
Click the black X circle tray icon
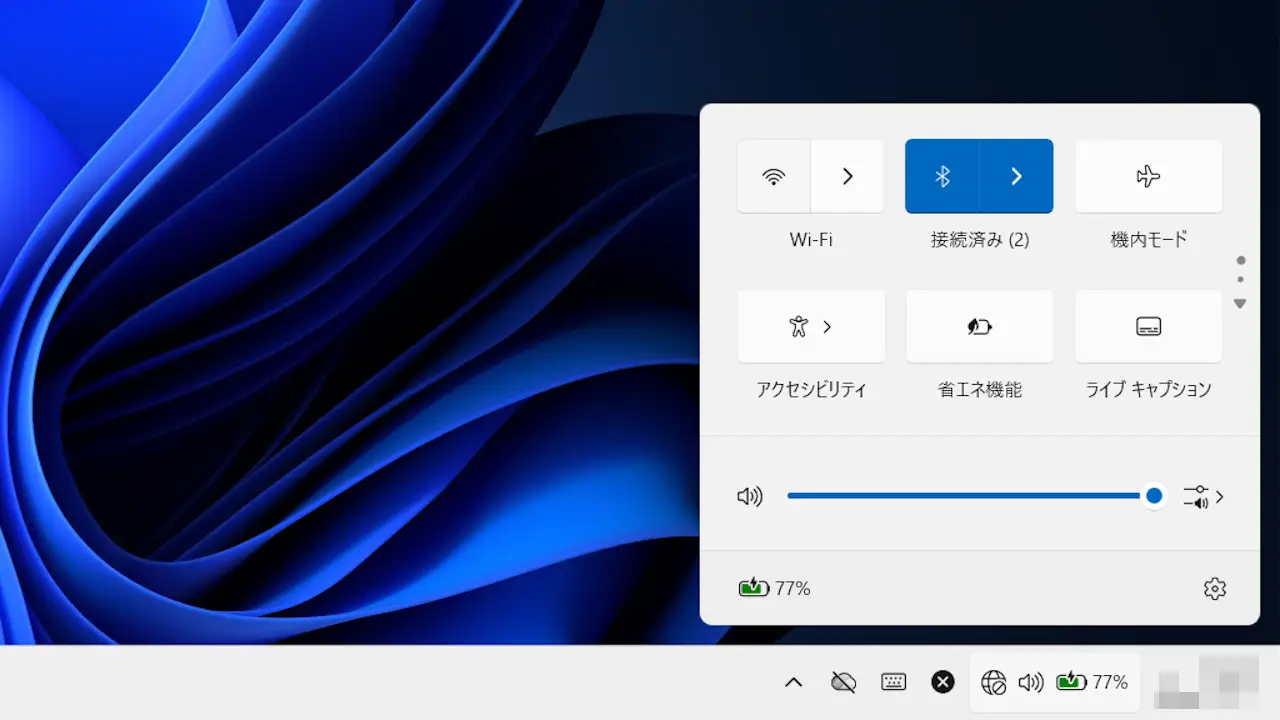coord(942,682)
